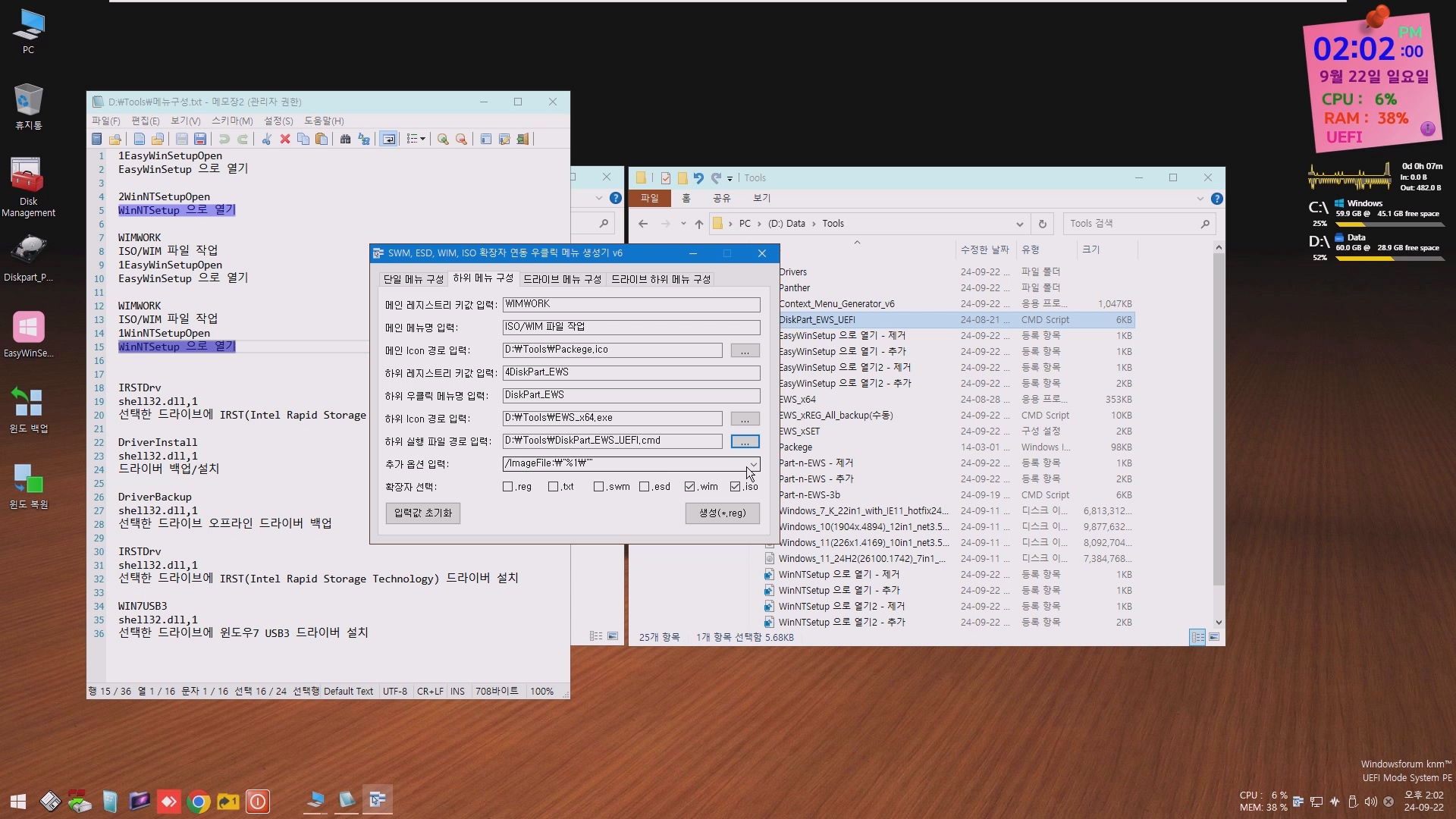Open the Explorer address bar history dropdown

coord(1019,224)
